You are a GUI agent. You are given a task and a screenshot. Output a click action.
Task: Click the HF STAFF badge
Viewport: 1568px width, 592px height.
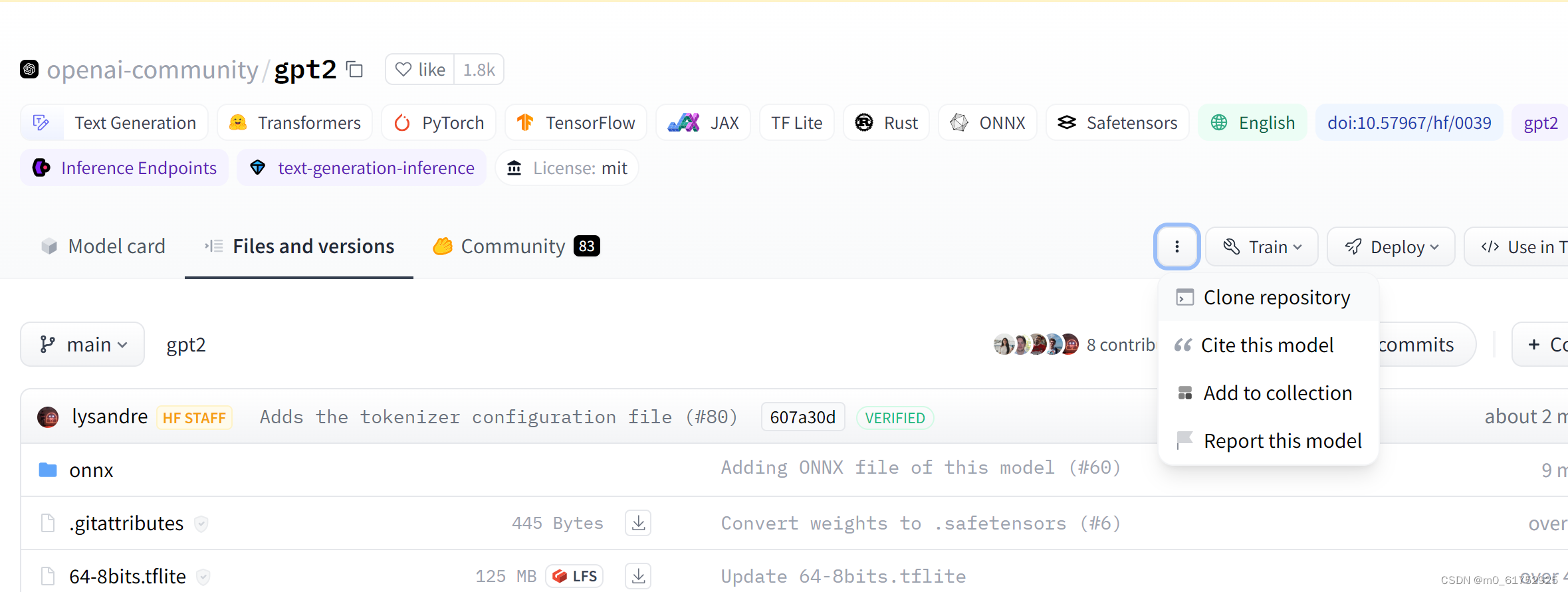[x=194, y=418]
